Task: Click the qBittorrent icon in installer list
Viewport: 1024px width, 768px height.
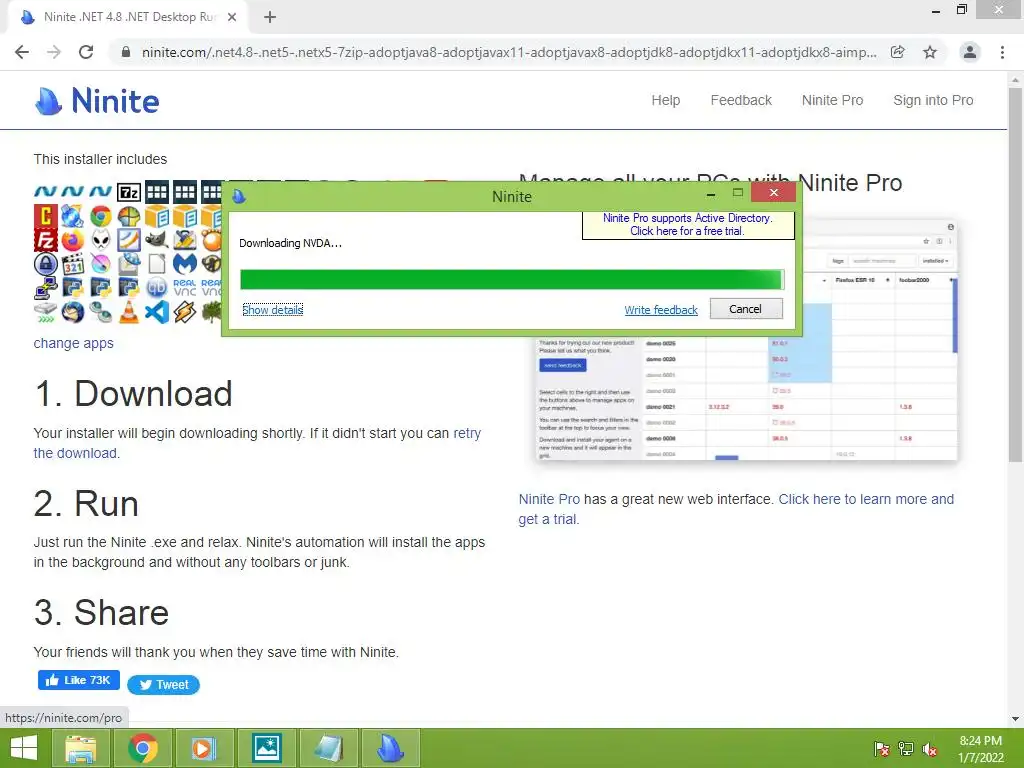Action: click(x=157, y=287)
